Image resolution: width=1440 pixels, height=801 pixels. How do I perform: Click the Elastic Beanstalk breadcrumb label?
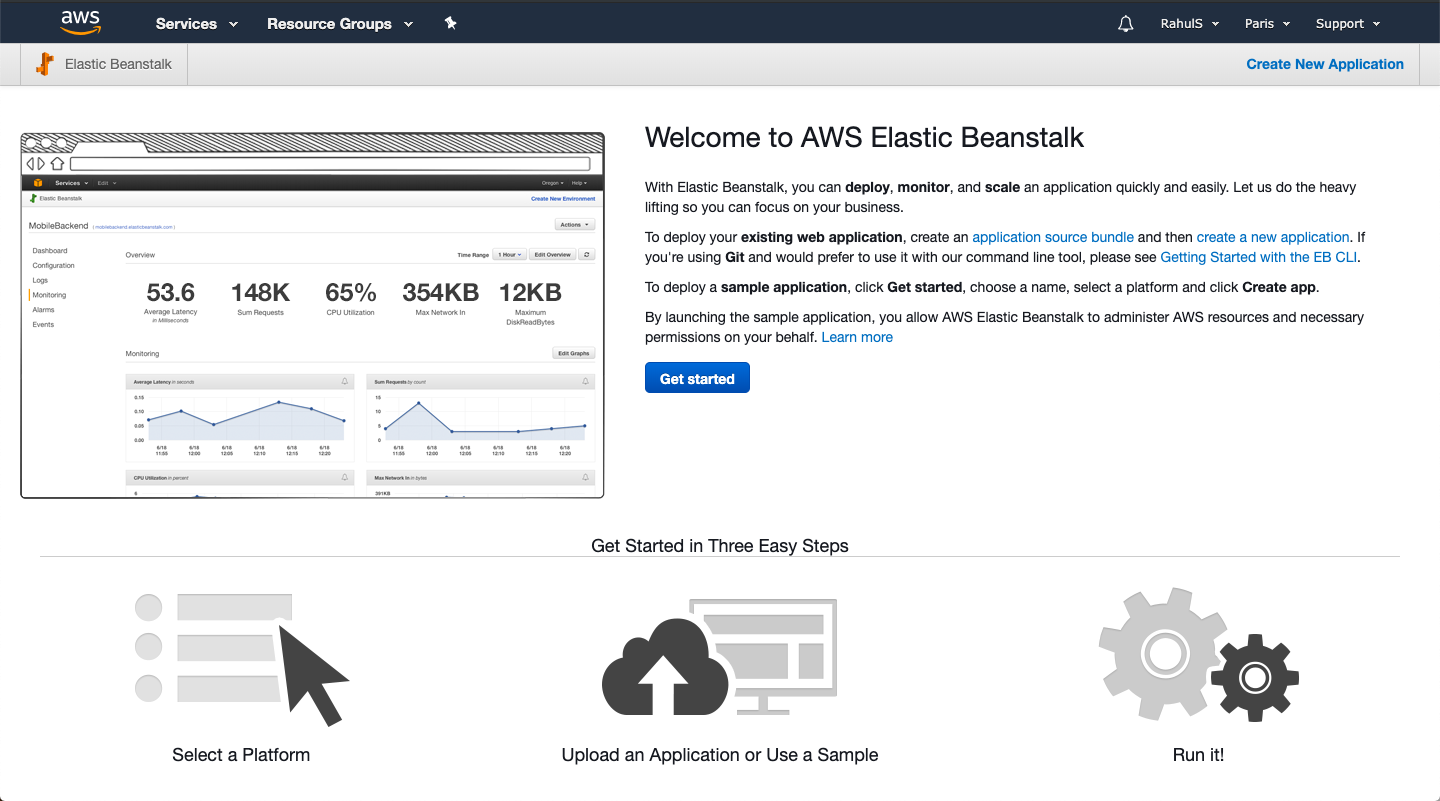coord(118,64)
